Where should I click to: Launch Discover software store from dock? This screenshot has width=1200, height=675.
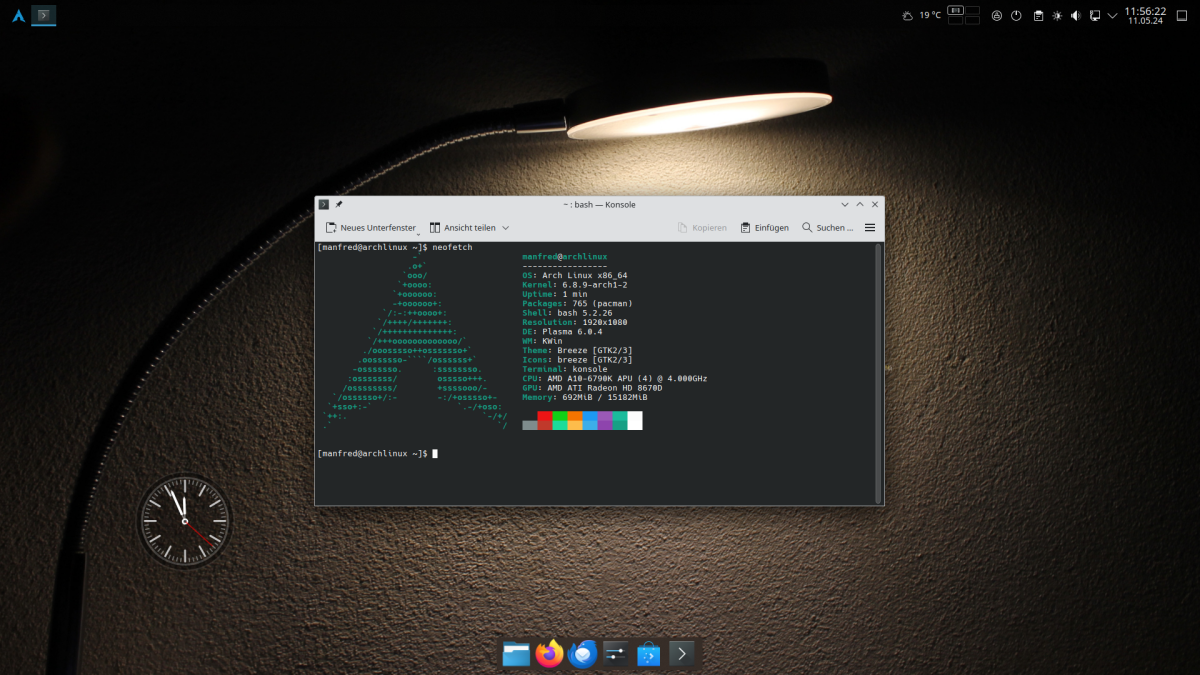(648, 654)
